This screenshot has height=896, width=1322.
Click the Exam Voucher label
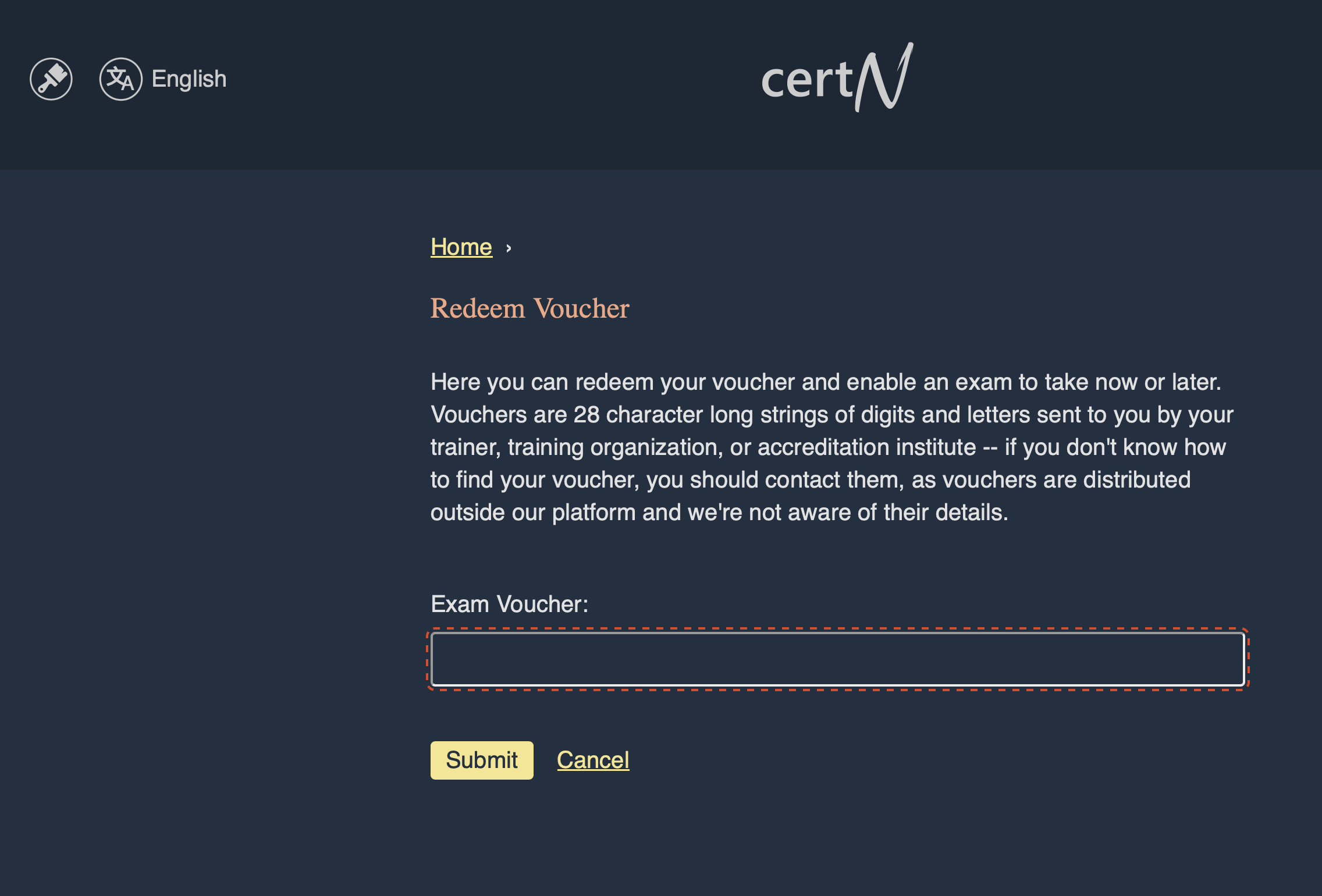tap(509, 604)
